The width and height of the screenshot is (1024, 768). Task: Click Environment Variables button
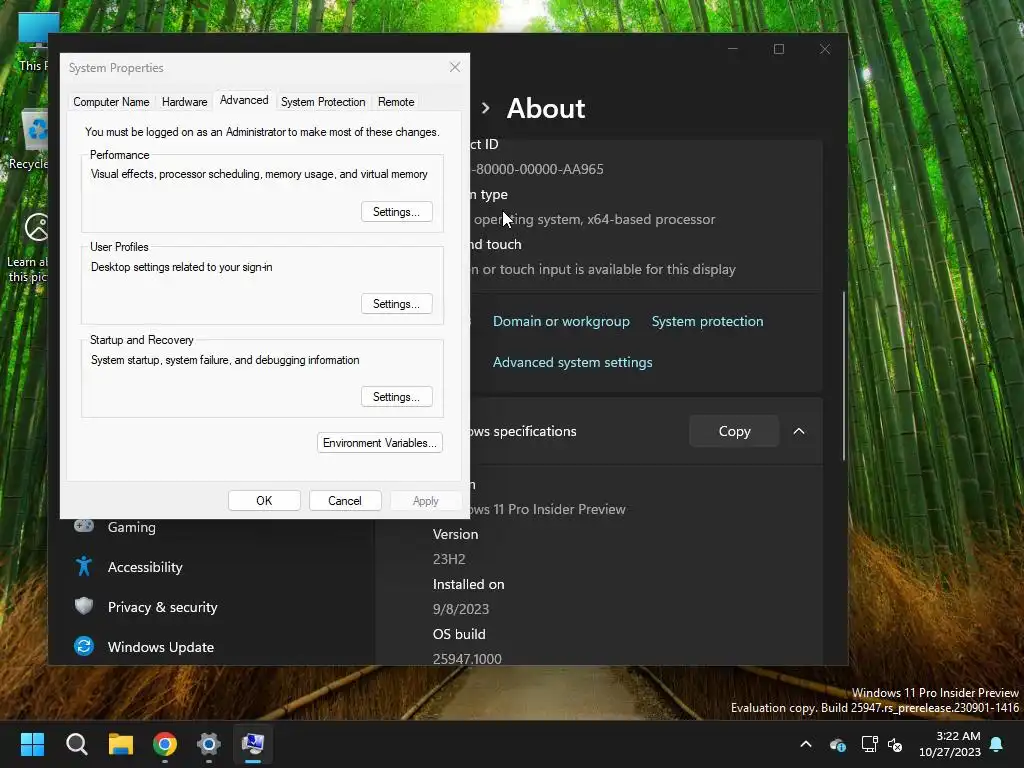point(379,443)
